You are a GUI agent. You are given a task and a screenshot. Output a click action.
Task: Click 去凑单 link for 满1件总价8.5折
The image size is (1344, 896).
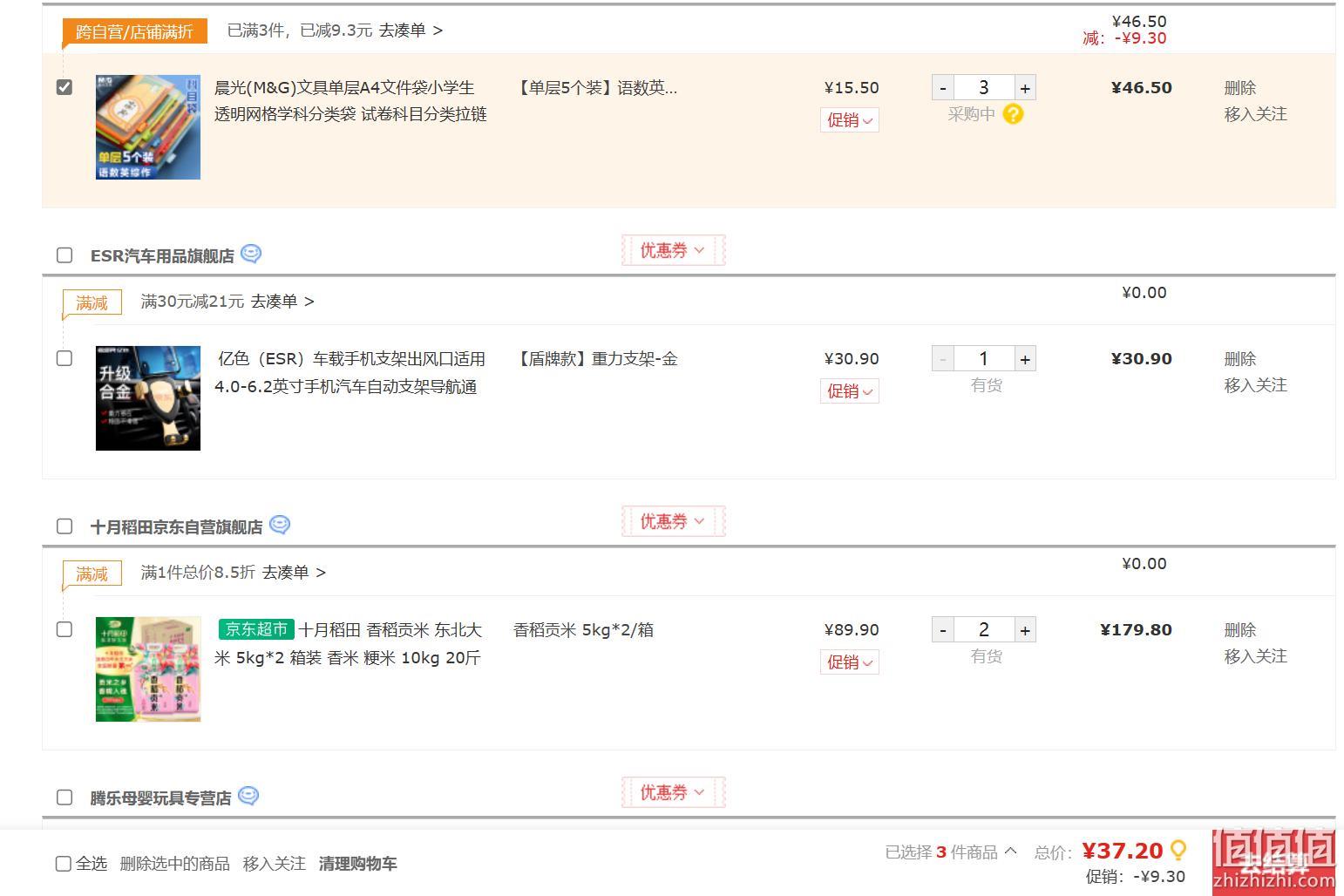point(294,573)
